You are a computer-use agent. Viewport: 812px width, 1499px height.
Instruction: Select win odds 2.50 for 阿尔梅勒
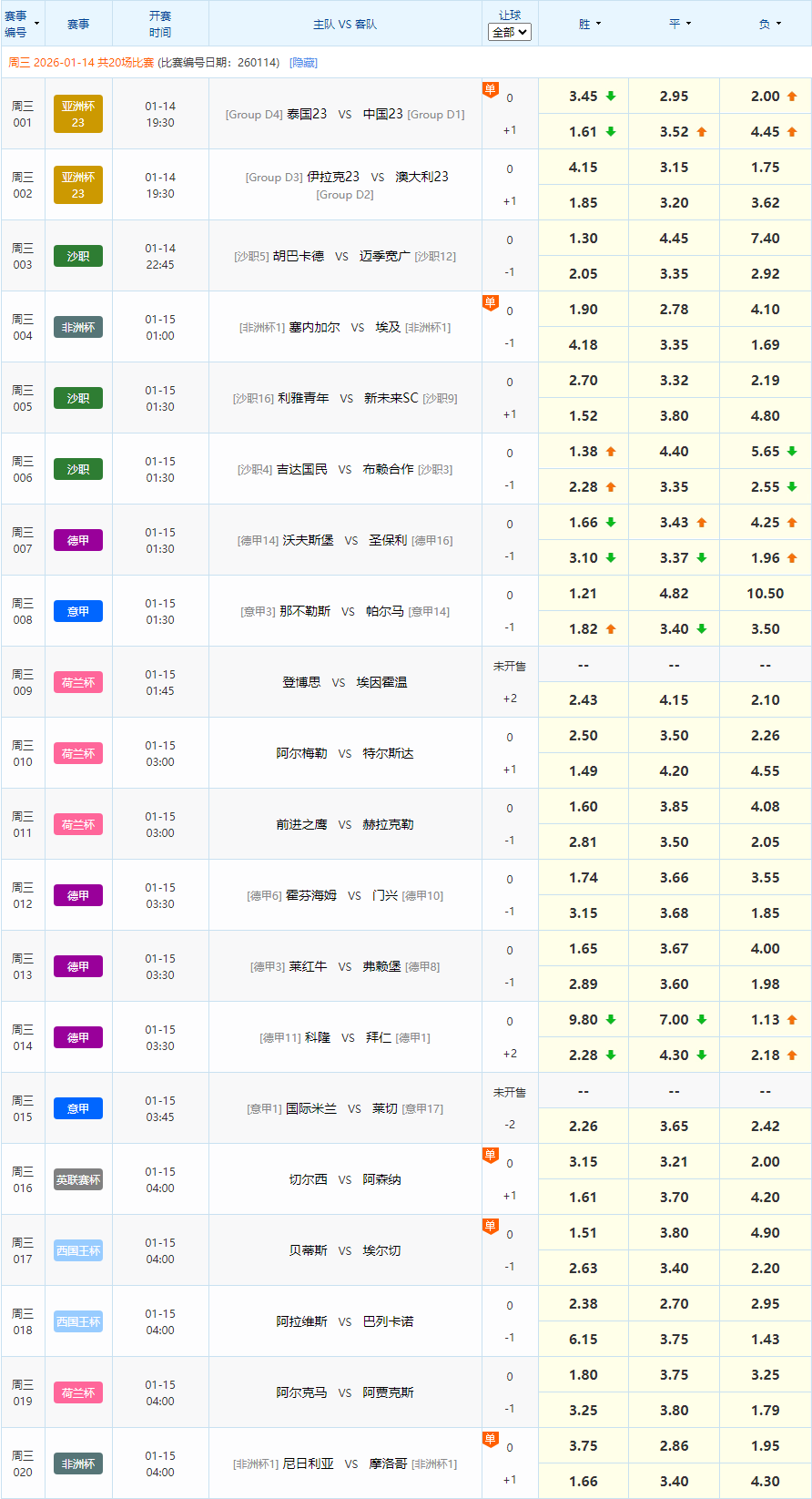[x=584, y=735]
